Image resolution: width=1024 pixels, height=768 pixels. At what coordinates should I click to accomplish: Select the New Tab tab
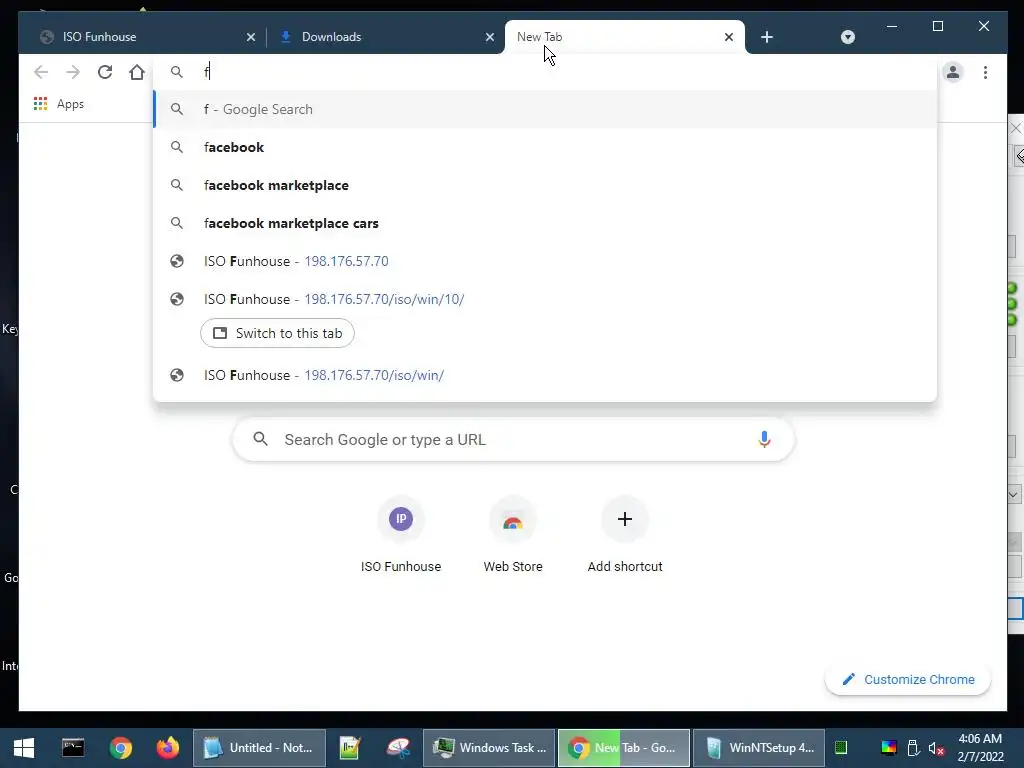click(624, 37)
